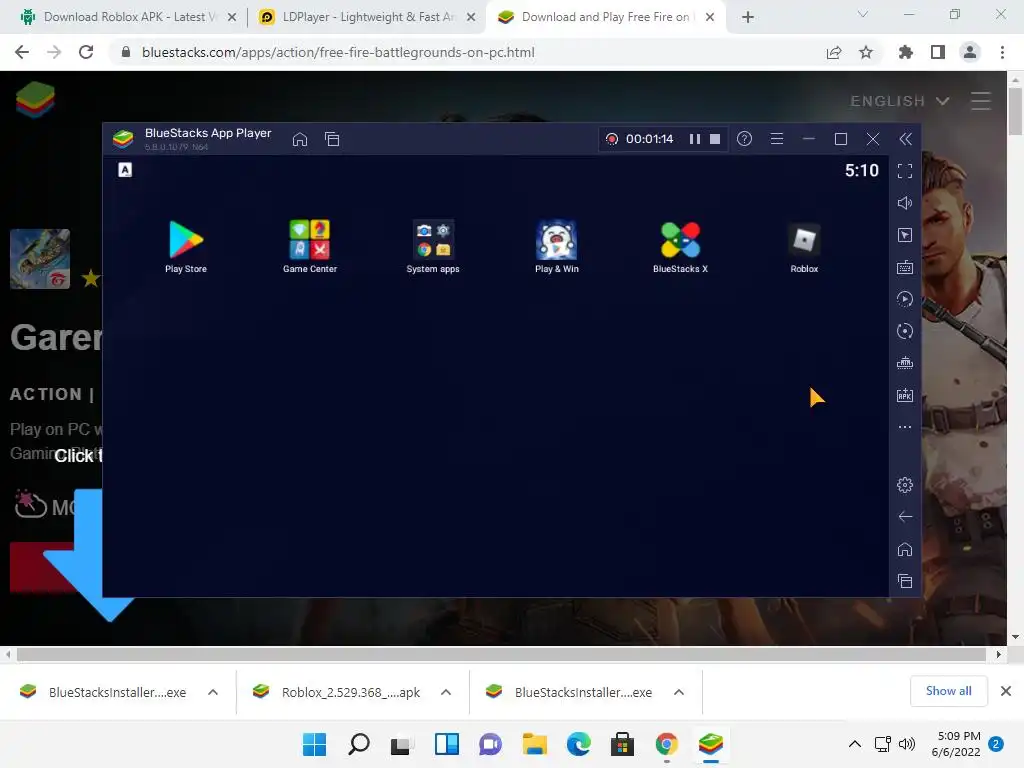Open the Windows Start menu
This screenshot has width=1024, height=768.
314,744
